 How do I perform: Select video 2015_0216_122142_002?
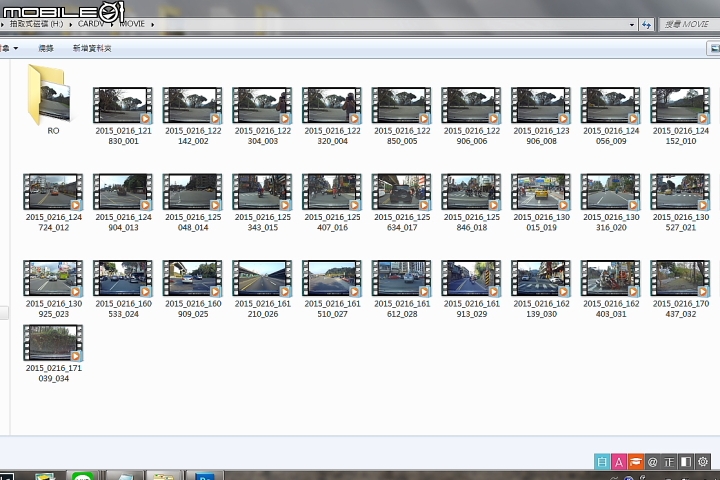click(193, 117)
